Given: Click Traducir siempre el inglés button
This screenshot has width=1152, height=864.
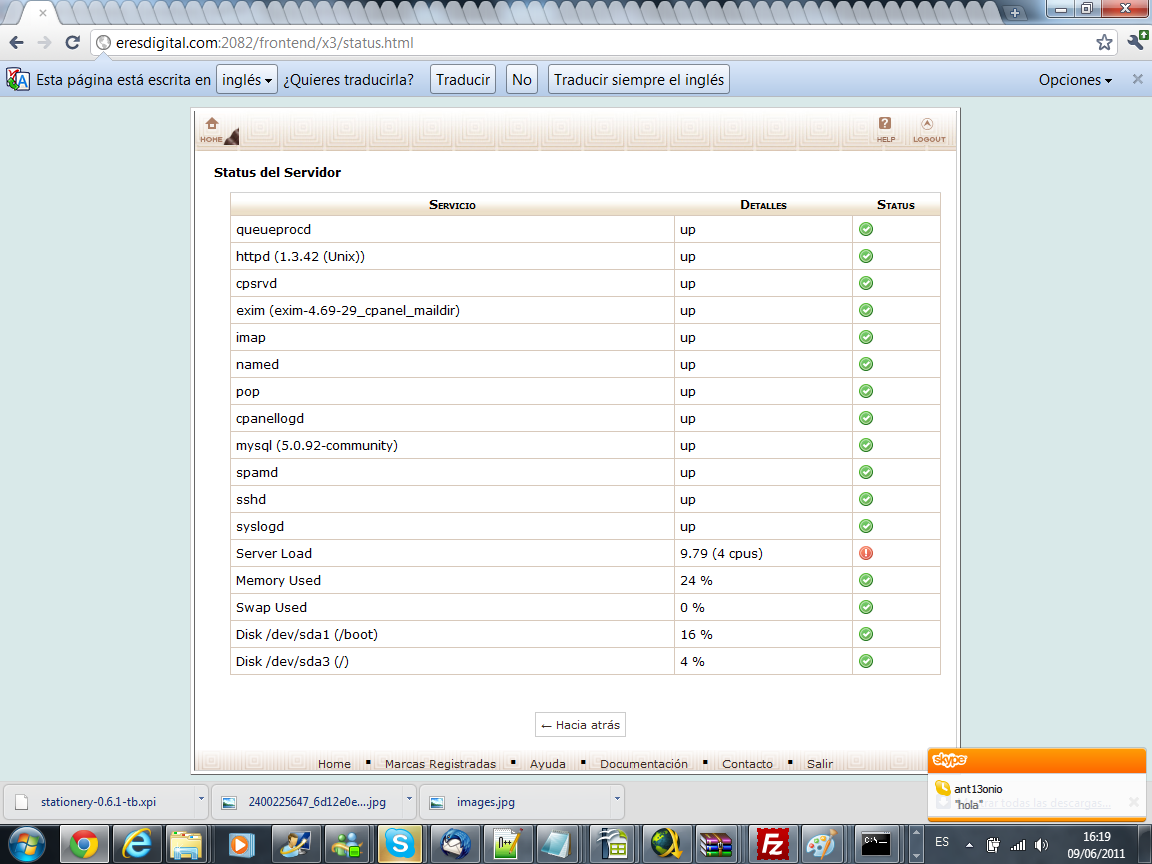Looking at the screenshot, I should tap(638, 80).
